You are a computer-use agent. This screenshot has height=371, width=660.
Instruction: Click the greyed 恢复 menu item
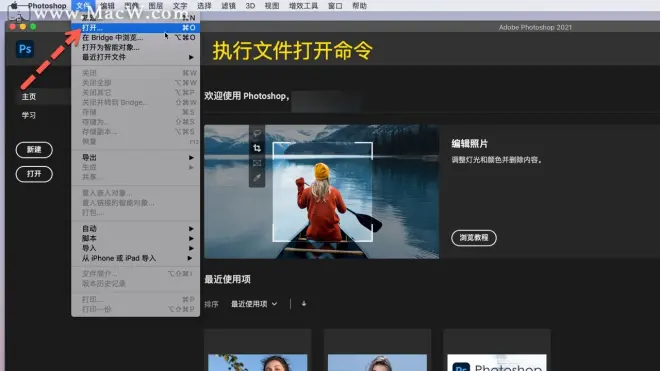click(136, 141)
